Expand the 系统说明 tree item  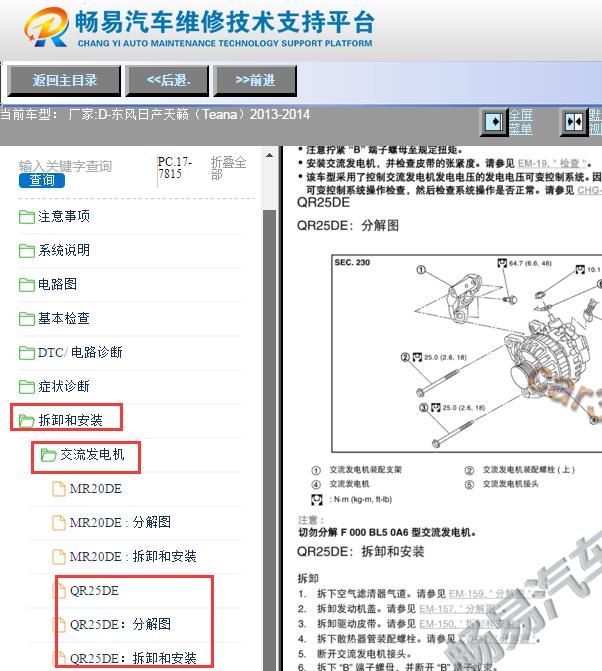(x=64, y=250)
